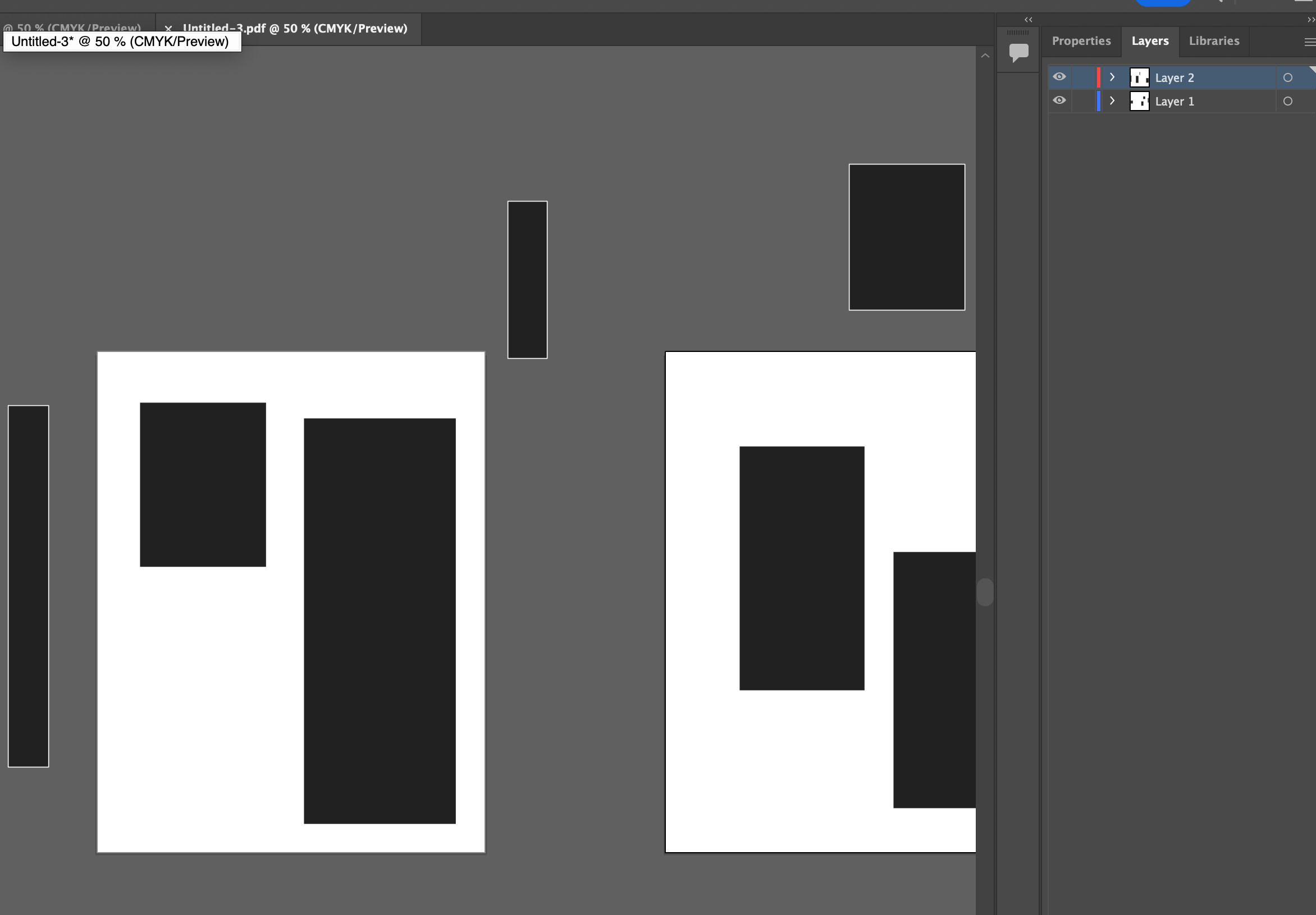Open the Layers panel hamburger menu
The image size is (1316, 915).
click(1309, 42)
